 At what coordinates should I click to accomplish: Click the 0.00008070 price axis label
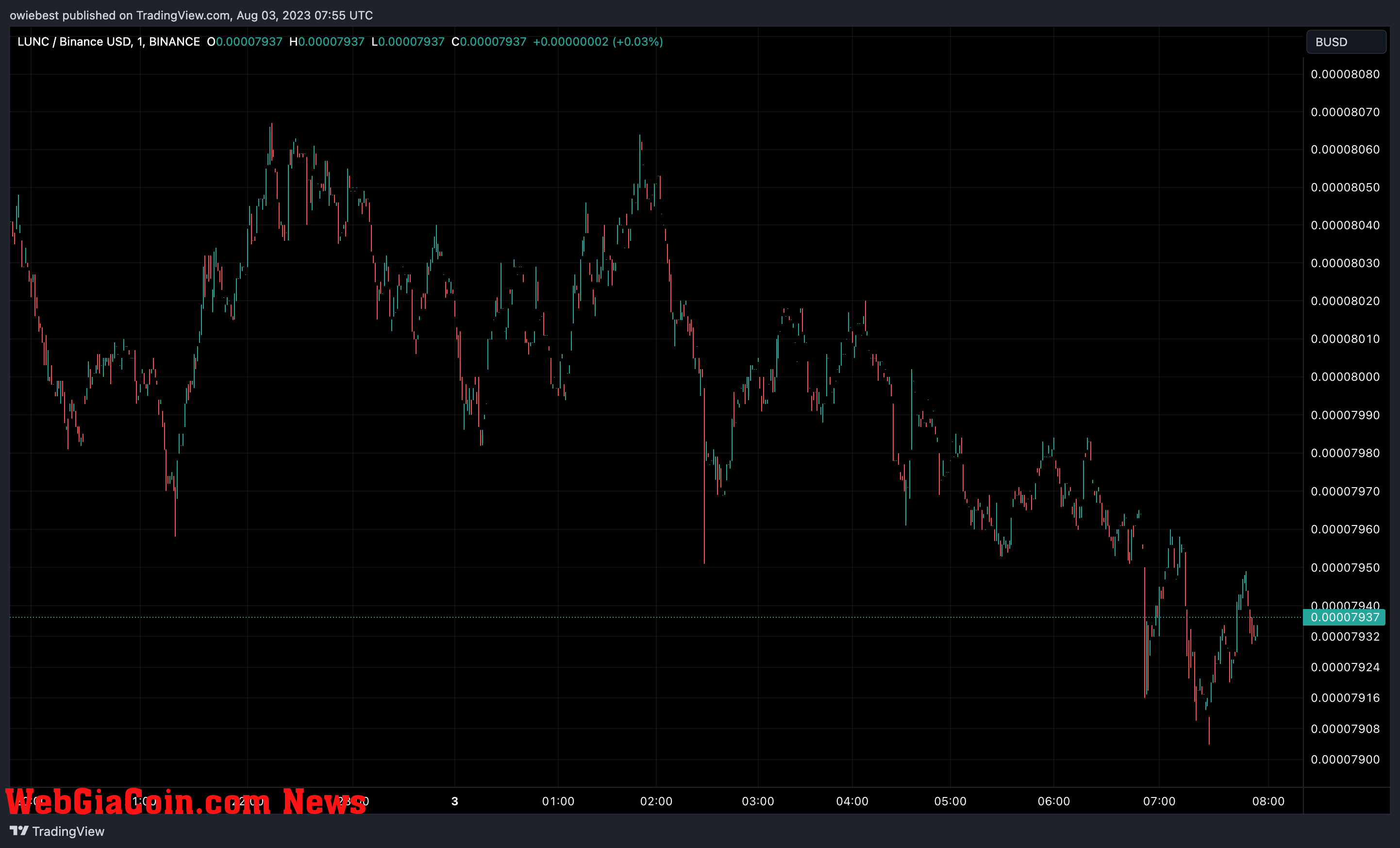pyautogui.click(x=1345, y=112)
